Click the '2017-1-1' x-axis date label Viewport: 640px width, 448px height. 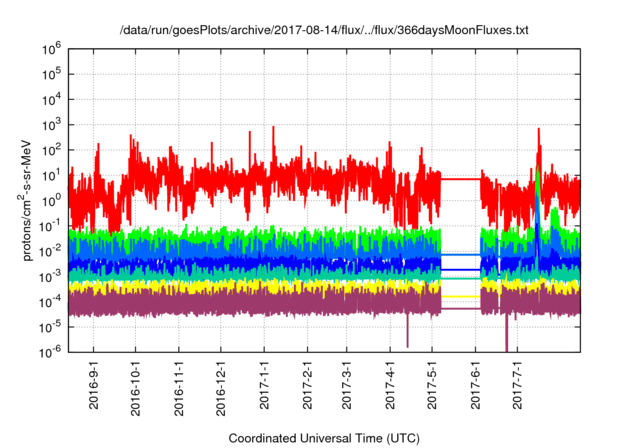tap(264, 384)
